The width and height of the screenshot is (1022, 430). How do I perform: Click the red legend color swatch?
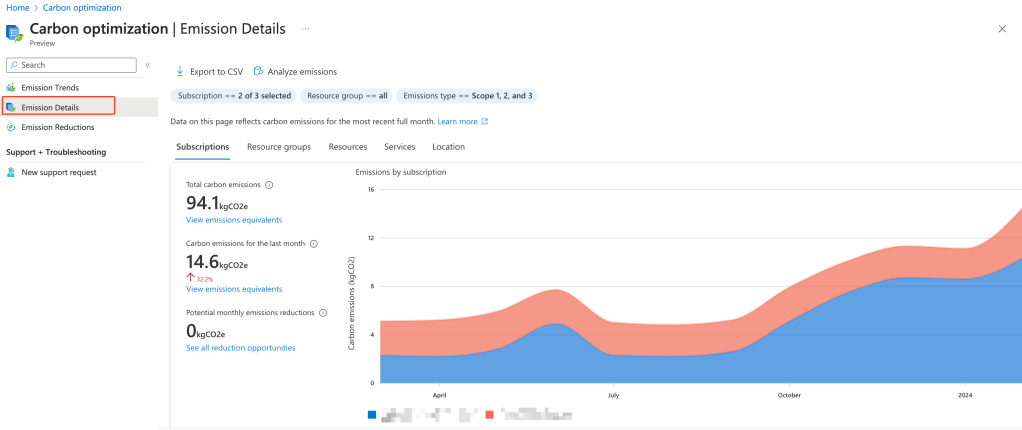490,414
